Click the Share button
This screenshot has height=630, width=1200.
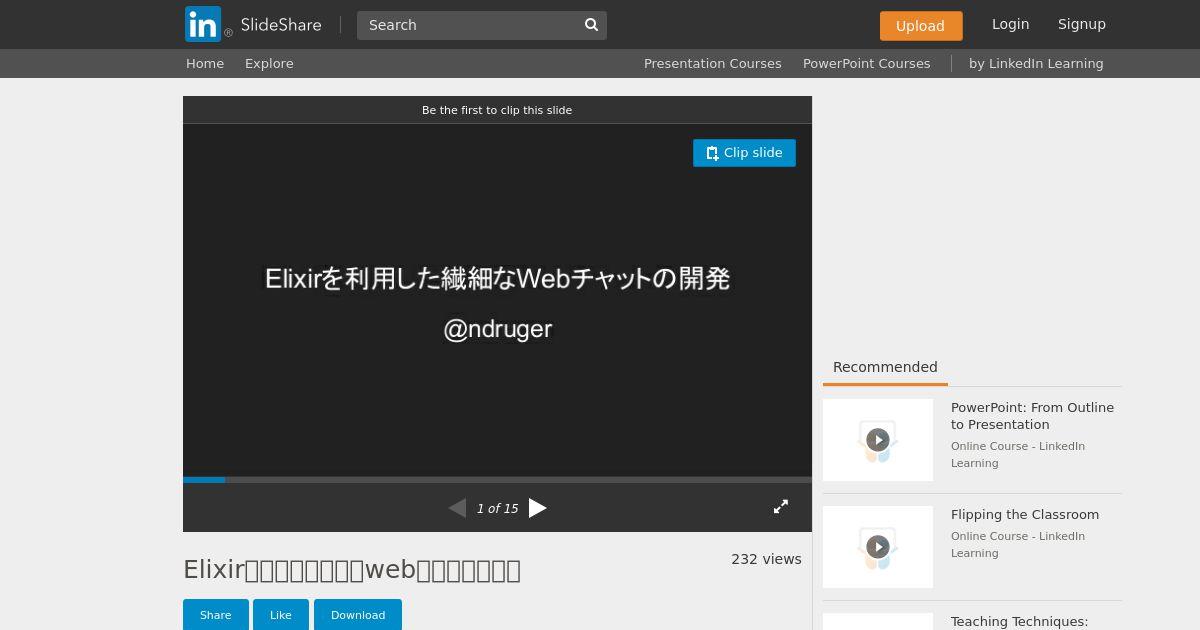(215, 615)
